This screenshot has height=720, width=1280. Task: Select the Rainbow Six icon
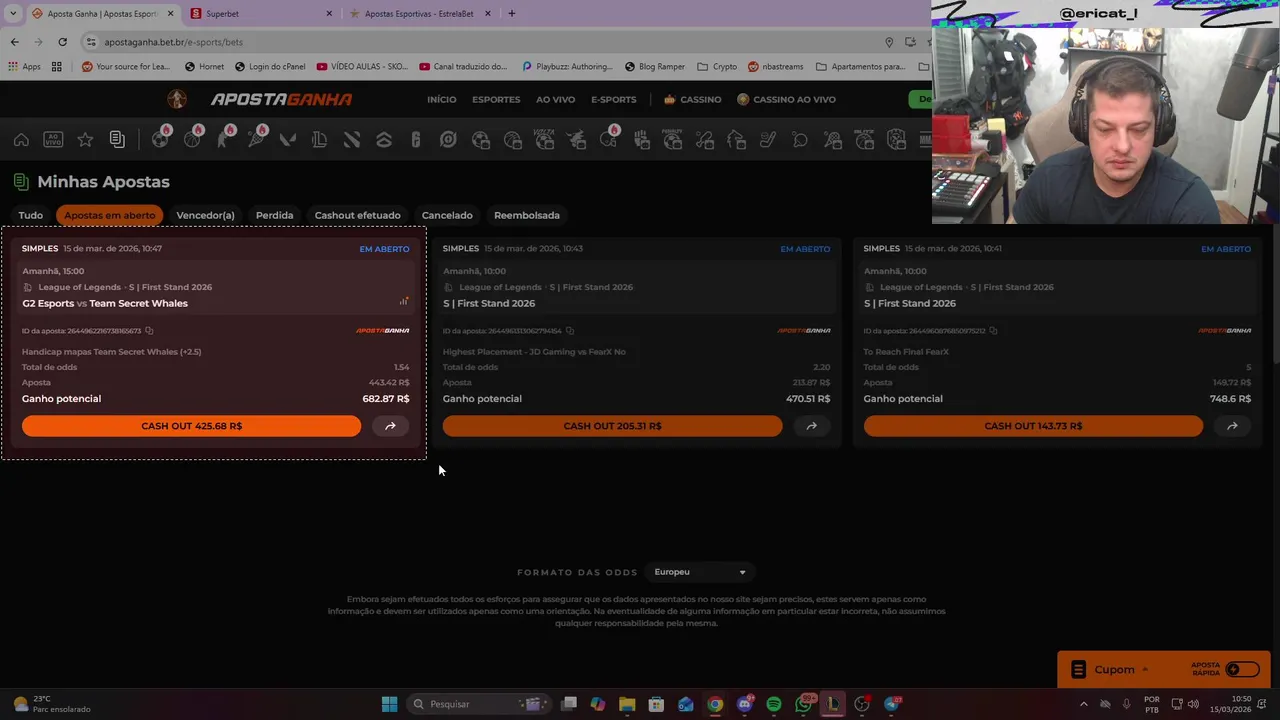tap(416, 140)
